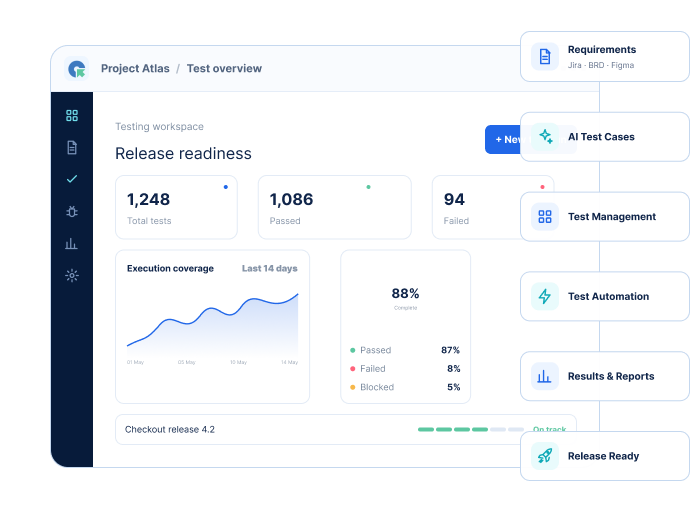Open the document icon in the sidebar

click(72, 147)
